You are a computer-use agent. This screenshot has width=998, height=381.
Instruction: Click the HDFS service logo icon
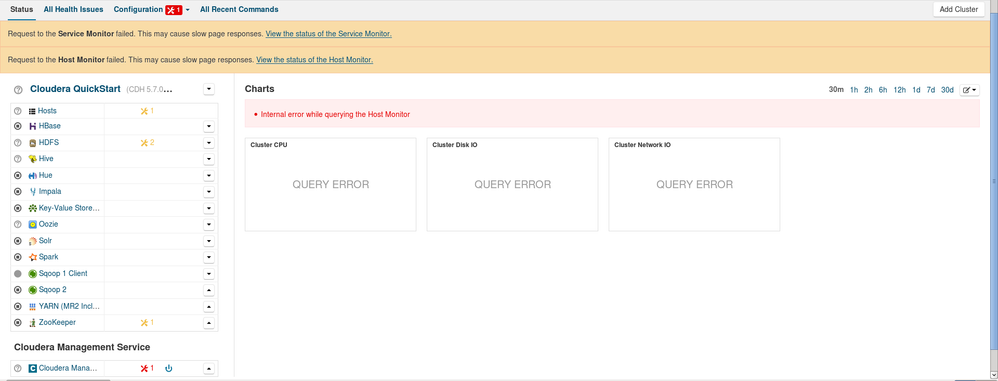(x=32, y=142)
